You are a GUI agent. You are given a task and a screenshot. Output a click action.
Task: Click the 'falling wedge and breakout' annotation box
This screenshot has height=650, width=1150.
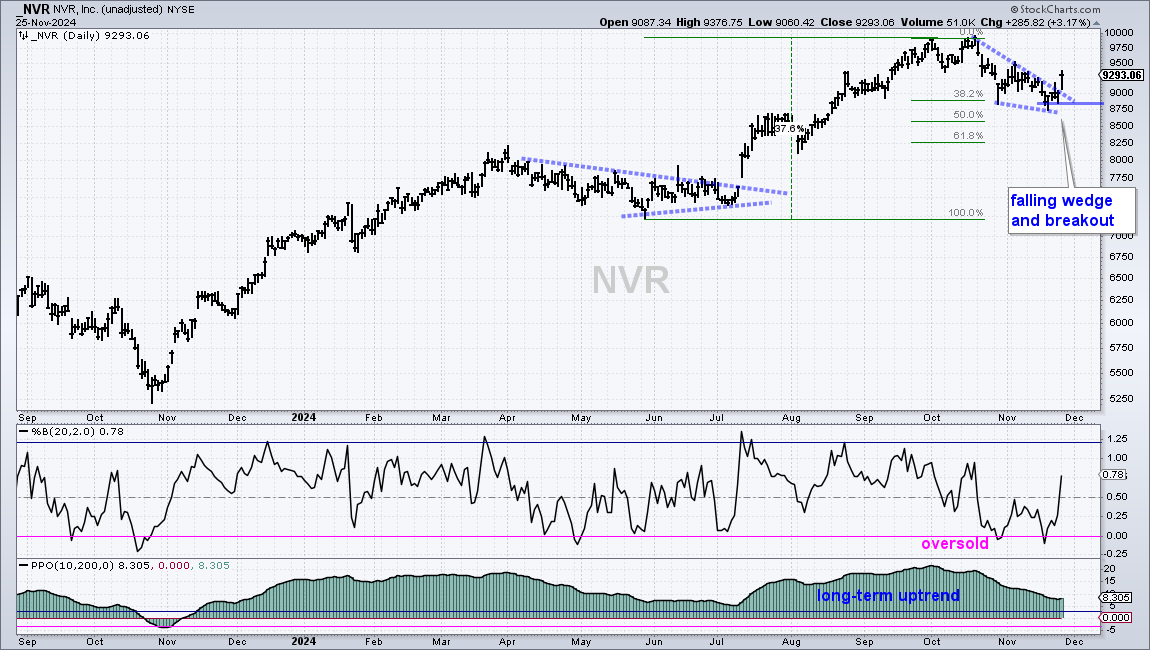tap(1072, 211)
